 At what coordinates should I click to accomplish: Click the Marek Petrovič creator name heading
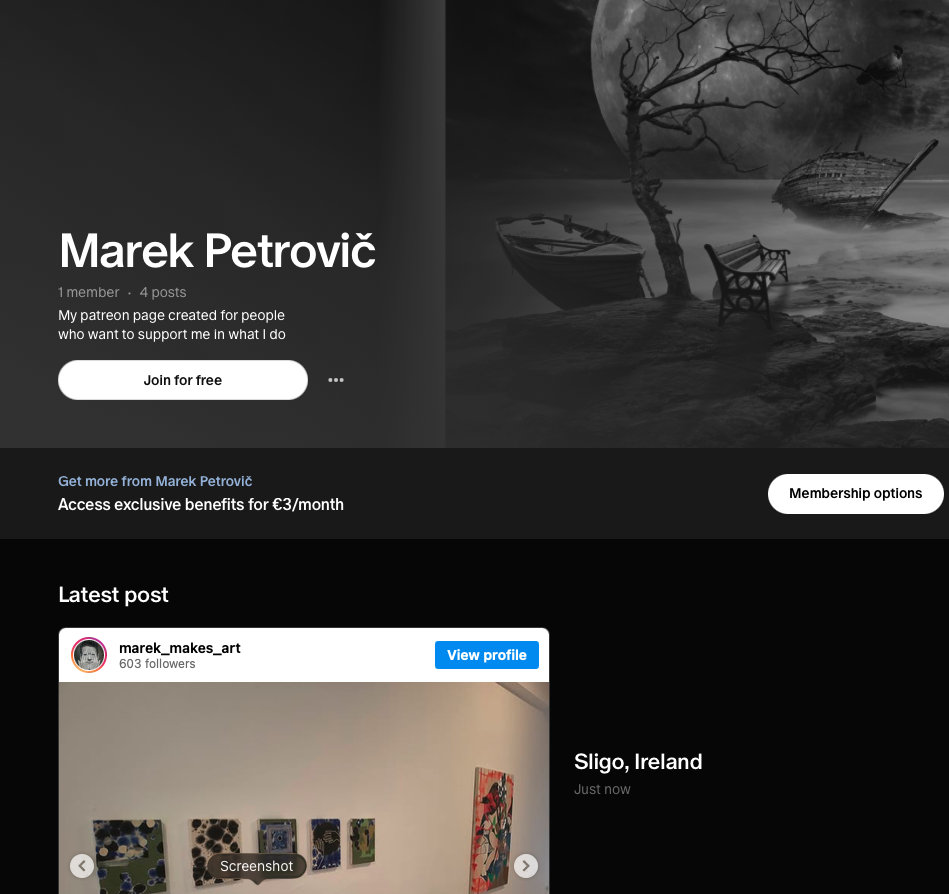(217, 250)
